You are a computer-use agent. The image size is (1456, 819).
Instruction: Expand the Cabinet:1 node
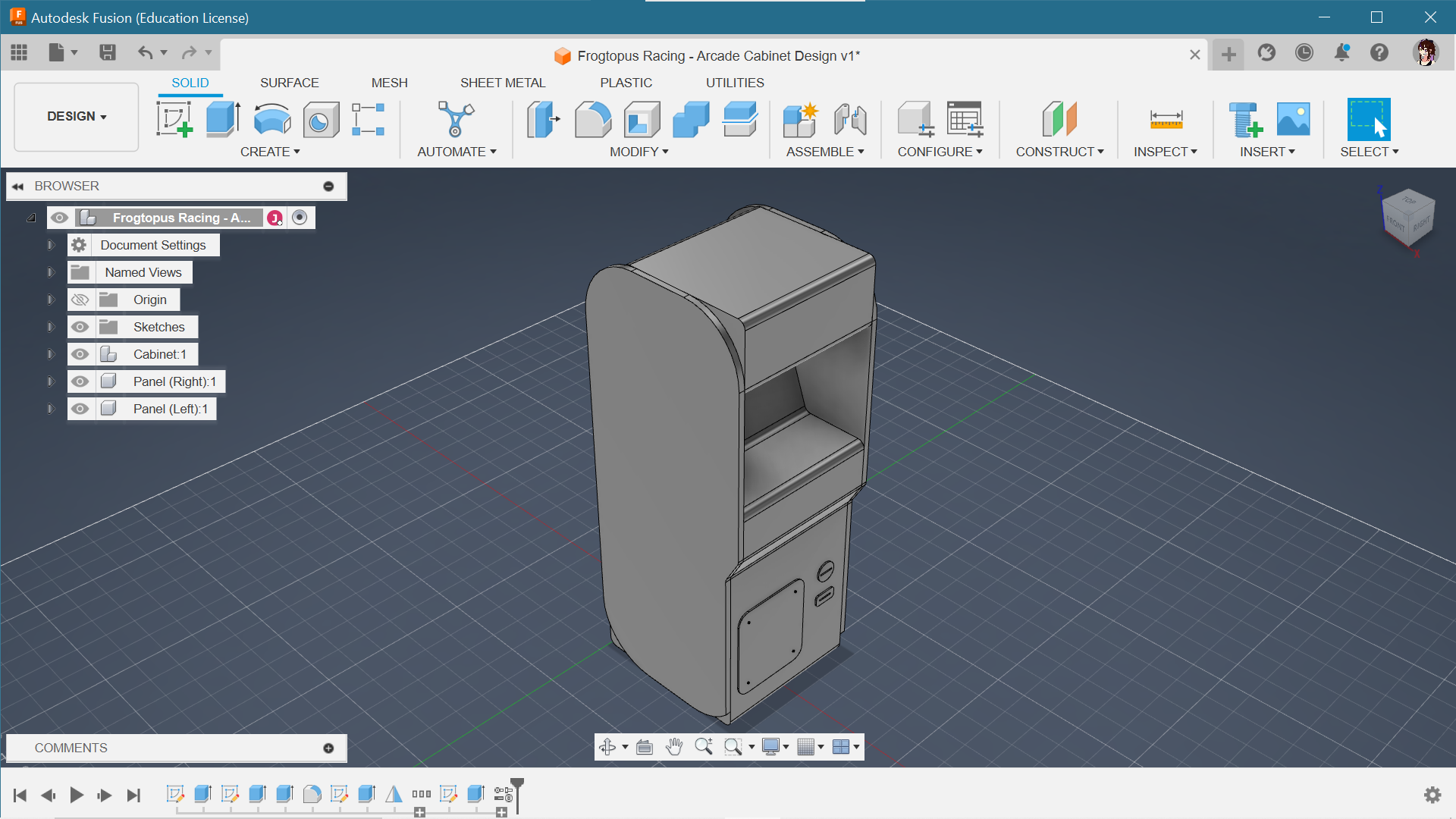[x=51, y=354]
